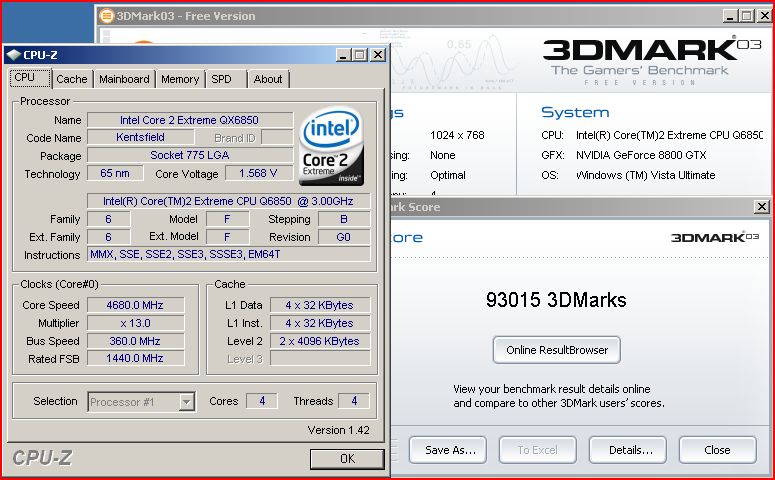Click the System heading in 3DMark03

575,112
